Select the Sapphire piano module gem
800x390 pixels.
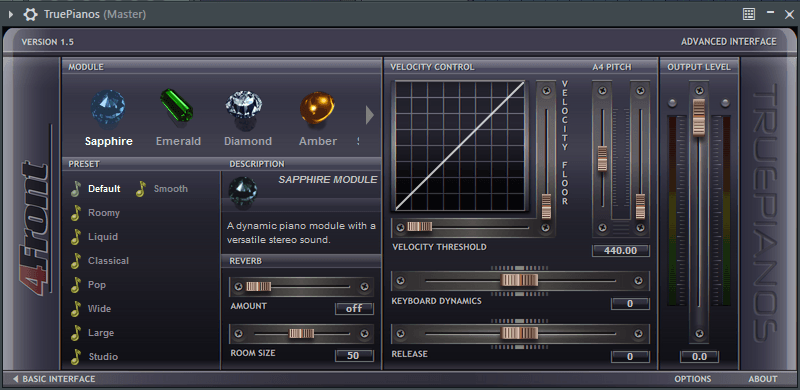click(x=108, y=109)
